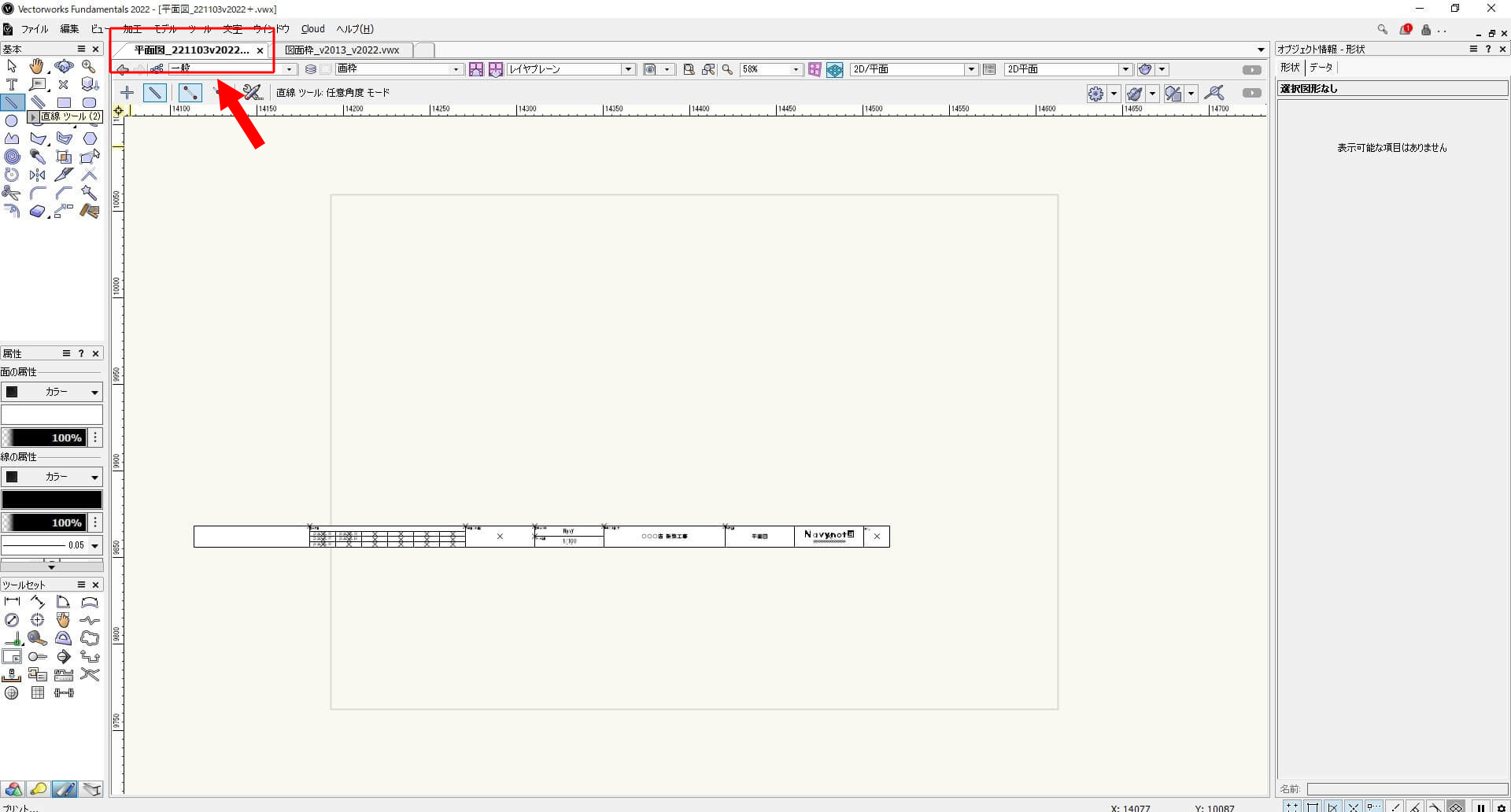Select the Double Line tool
Viewport: 1511px width, 812px height.
point(37,102)
